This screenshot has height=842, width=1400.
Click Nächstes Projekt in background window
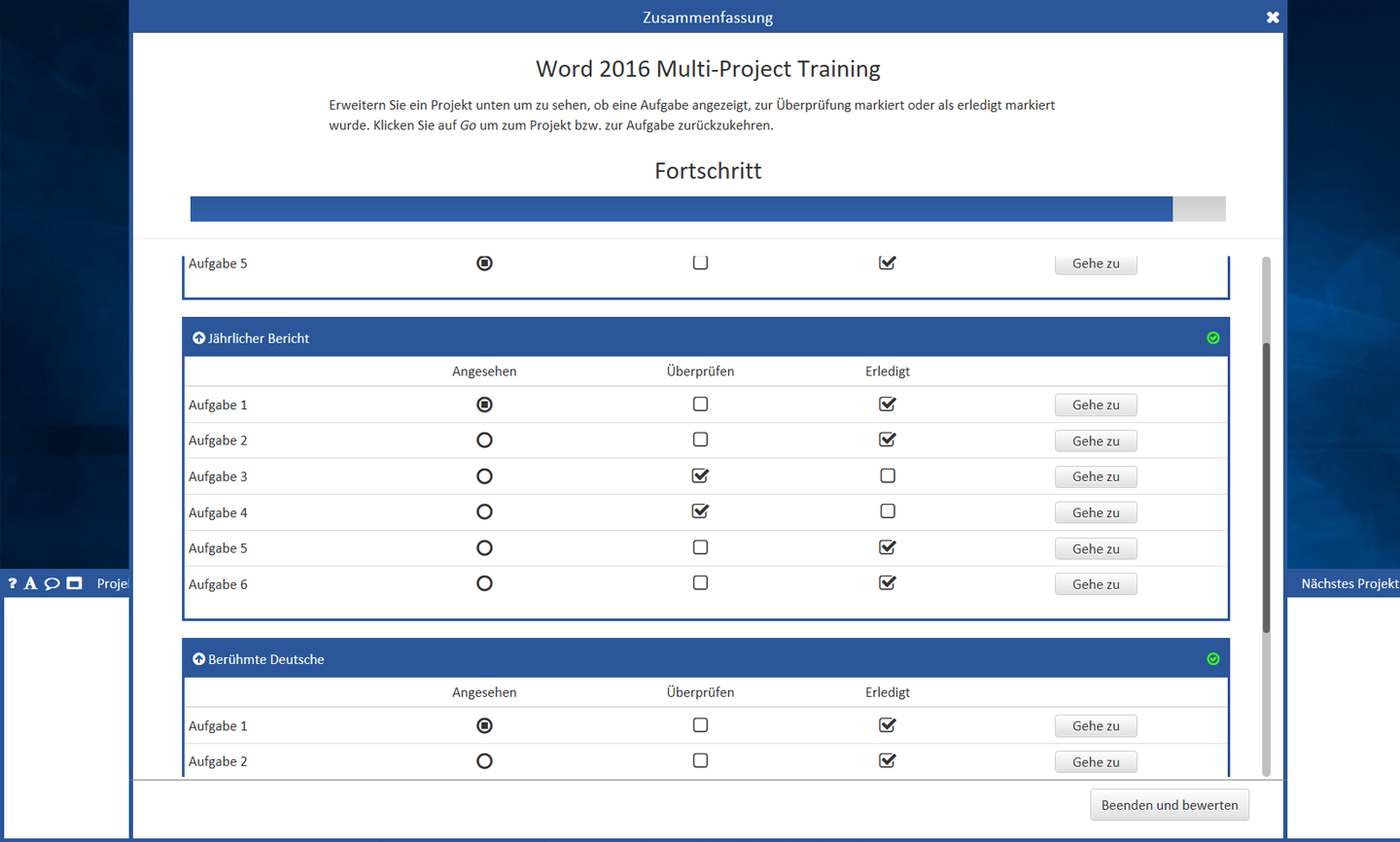[x=1349, y=583]
